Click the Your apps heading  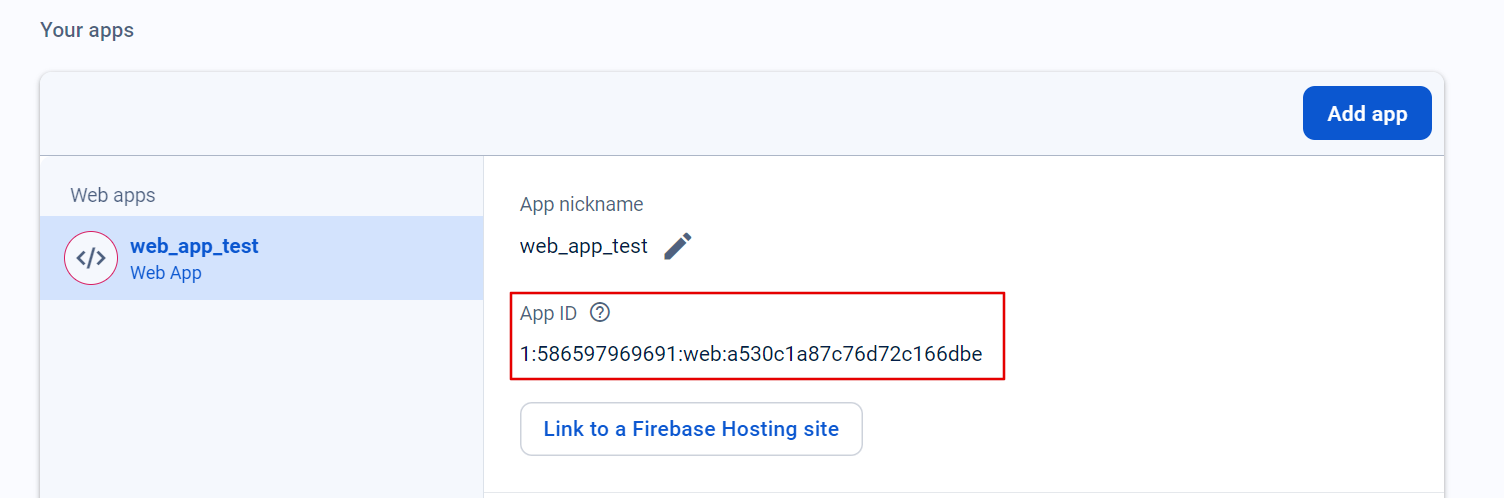(87, 30)
